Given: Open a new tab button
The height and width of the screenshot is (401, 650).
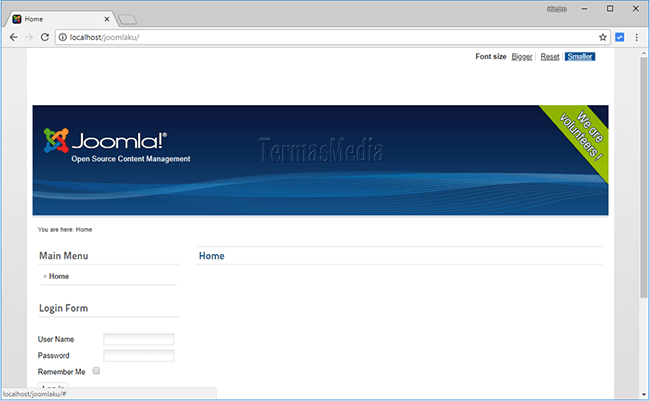Looking at the screenshot, I should pyautogui.click(x=128, y=19).
